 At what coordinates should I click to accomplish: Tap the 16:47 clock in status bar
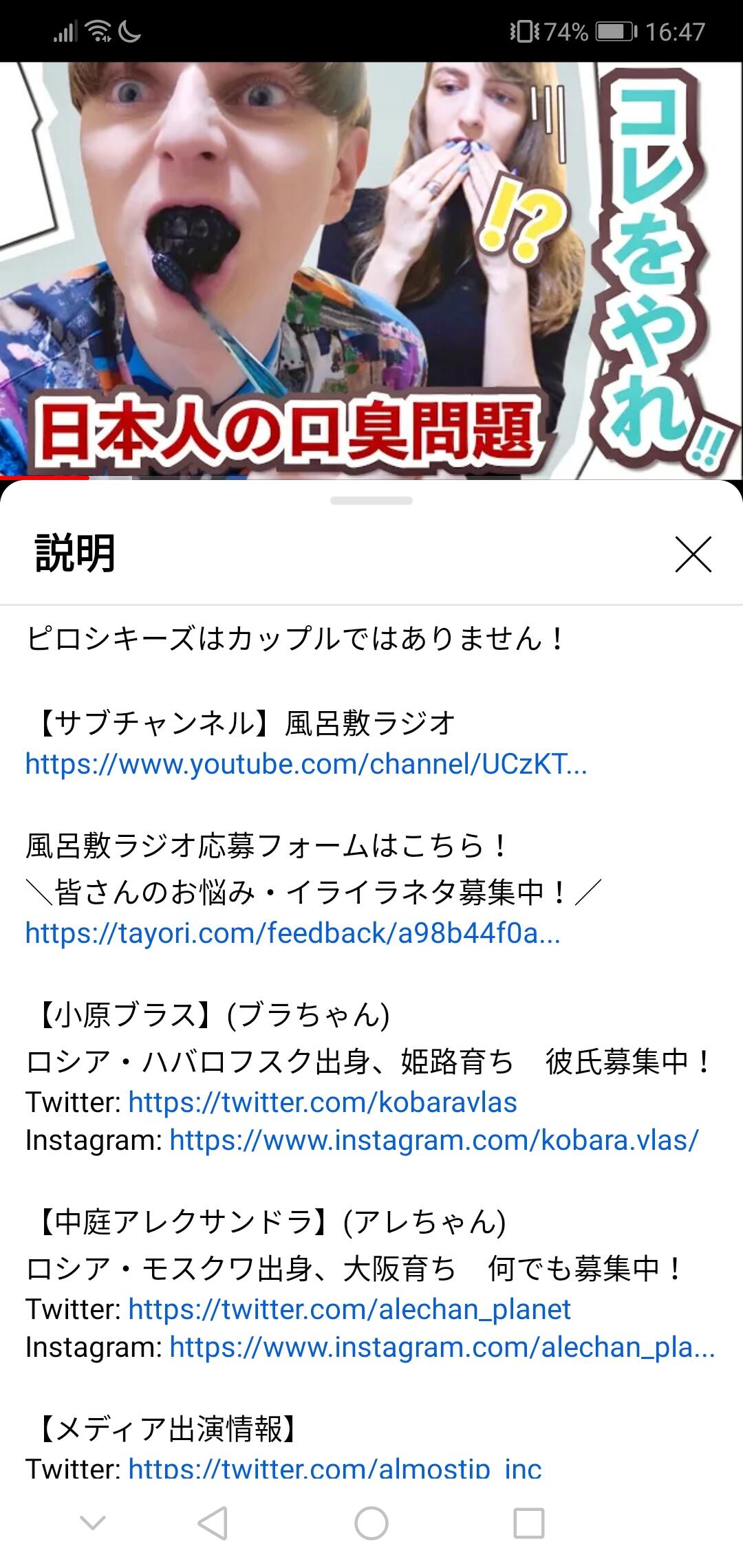(x=675, y=32)
